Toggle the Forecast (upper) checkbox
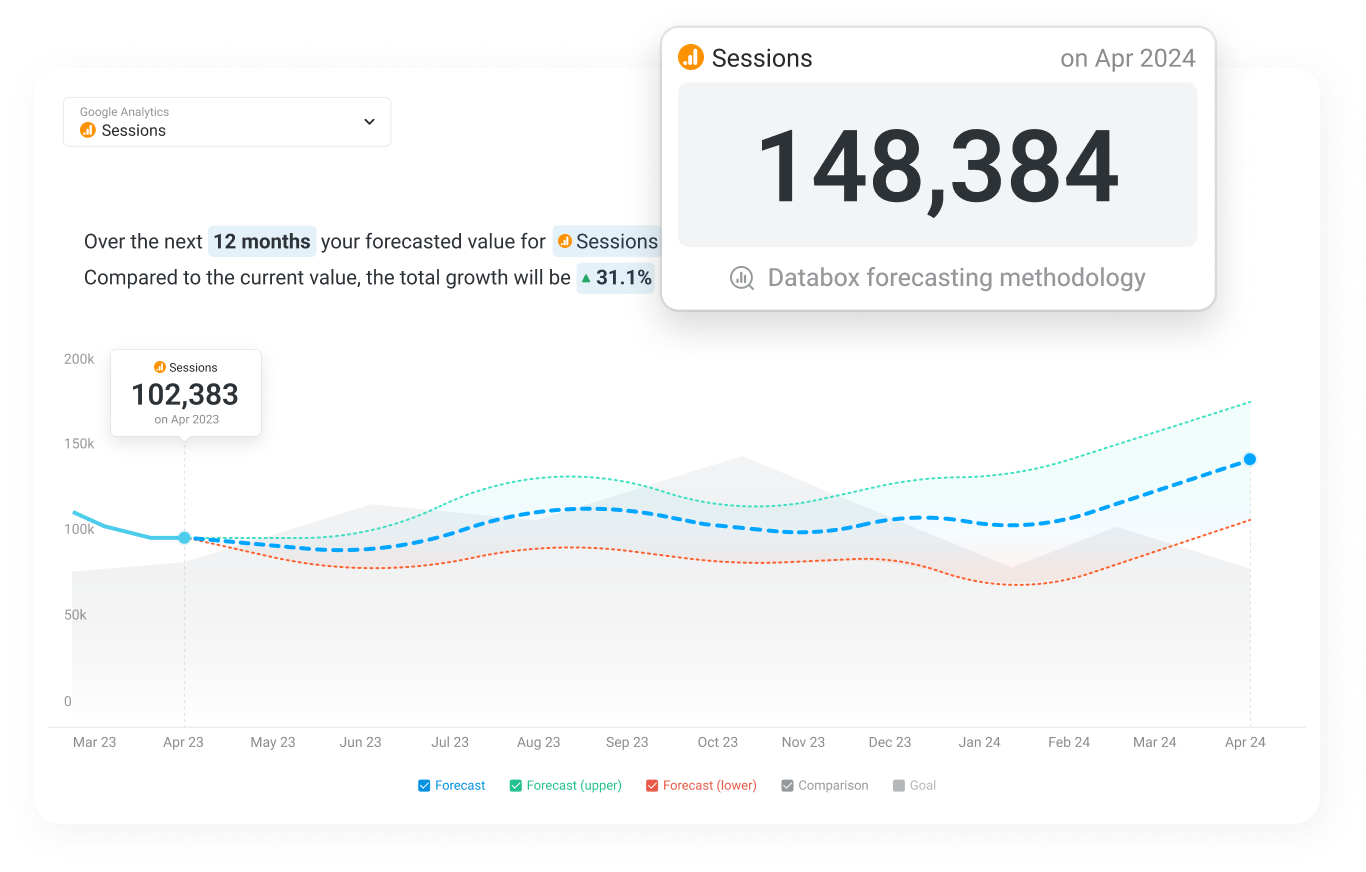Screen dimensions: 1366x872 point(516,786)
